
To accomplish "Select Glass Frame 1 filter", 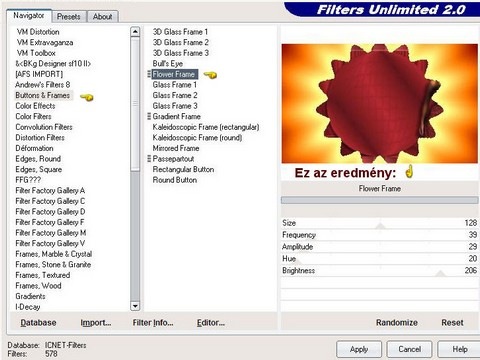I will [x=175, y=85].
